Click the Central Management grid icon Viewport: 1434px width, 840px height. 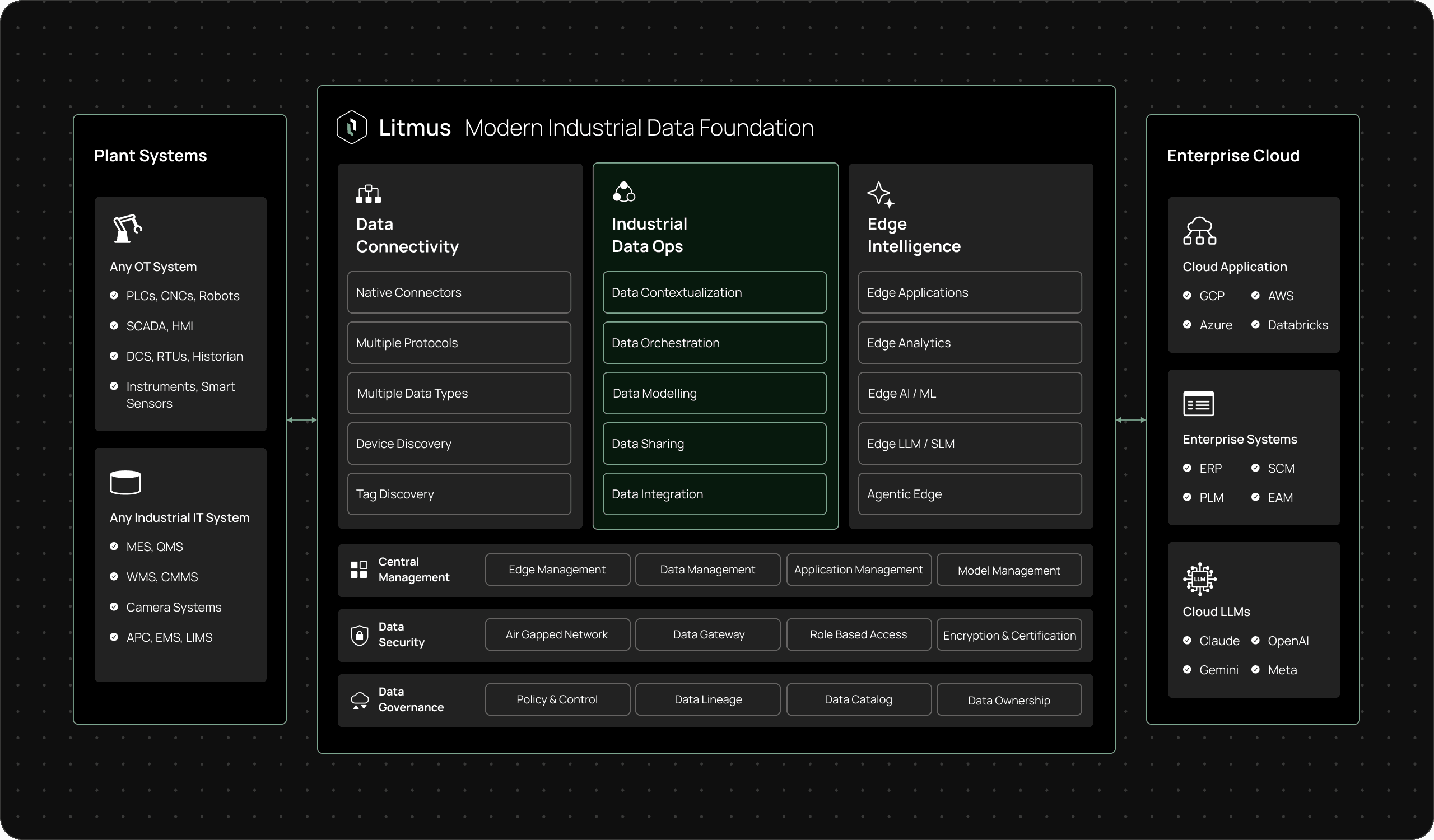(358, 570)
